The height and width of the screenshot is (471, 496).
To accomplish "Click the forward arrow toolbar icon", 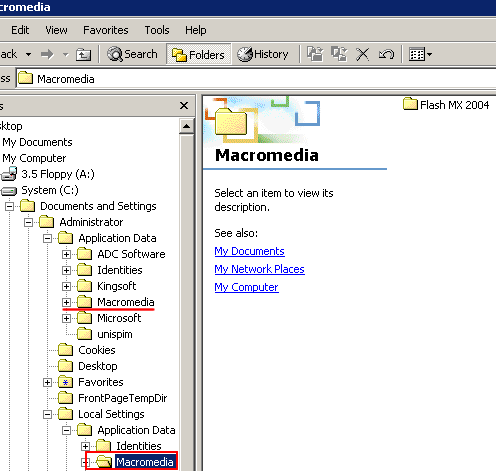I will [47, 54].
